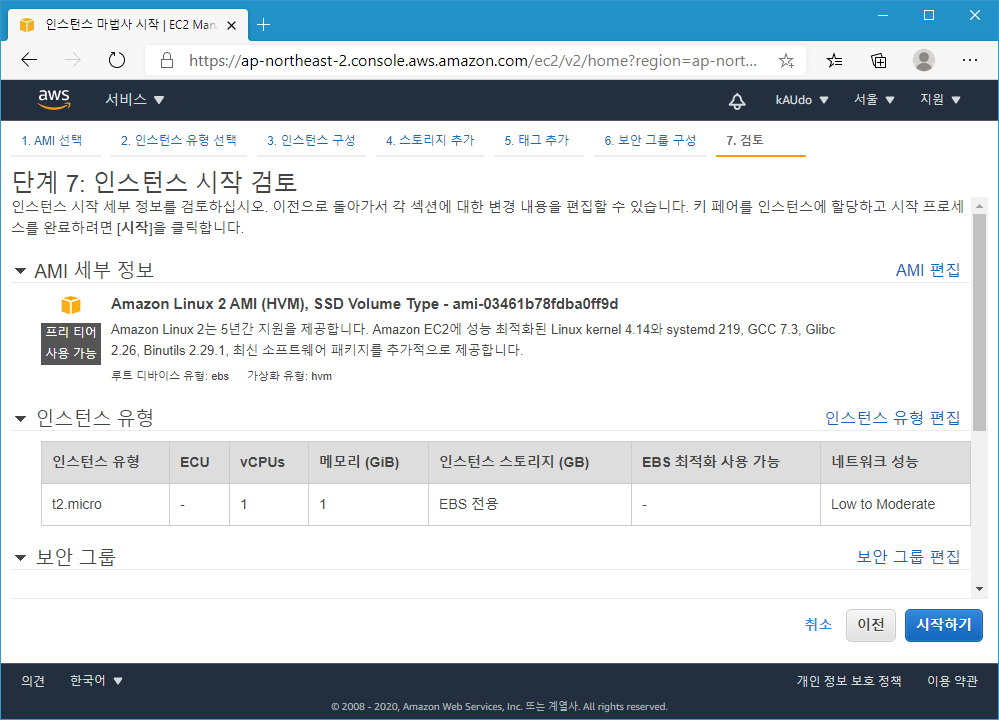
Task: Open 의견 feedback in footer
Action: click(33, 680)
